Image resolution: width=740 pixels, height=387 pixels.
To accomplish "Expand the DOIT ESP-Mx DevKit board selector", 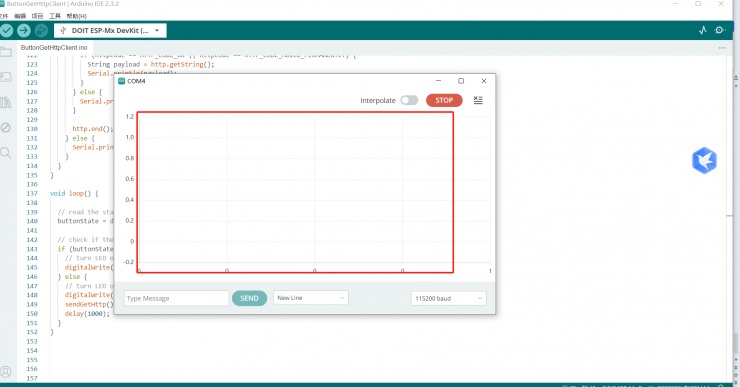I will [x=110, y=31].
